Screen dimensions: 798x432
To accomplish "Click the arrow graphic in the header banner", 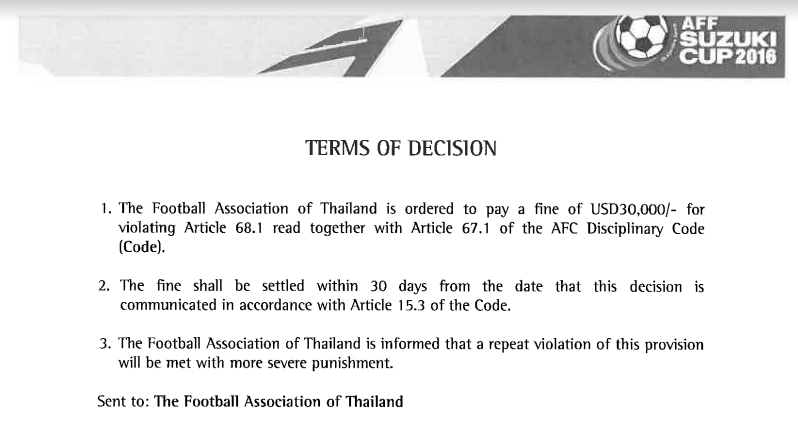I will (331, 47).
